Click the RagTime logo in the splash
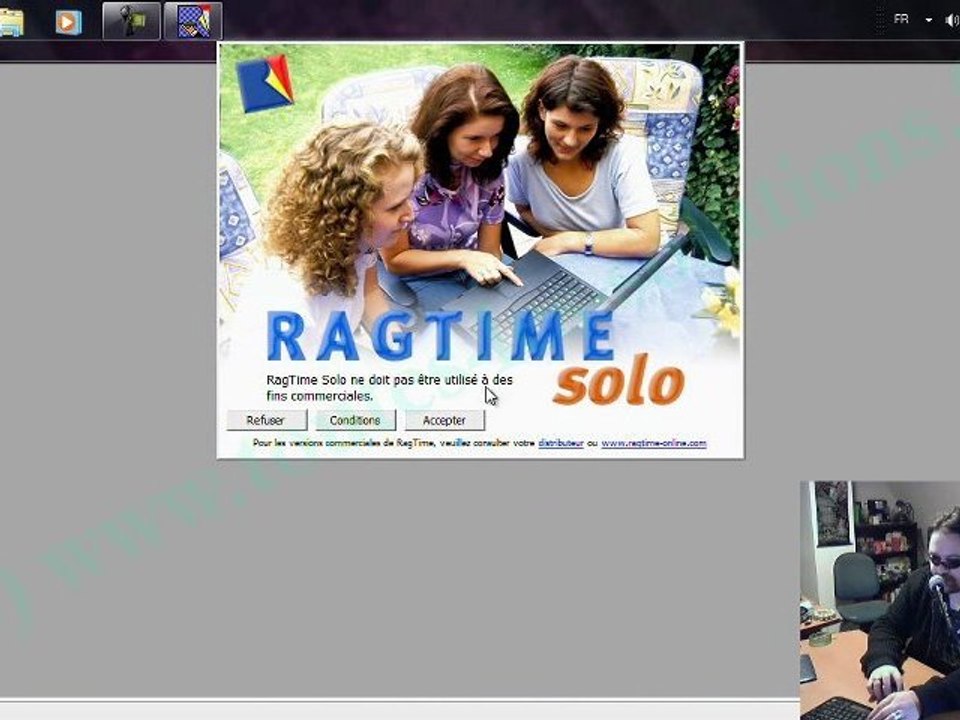Screen dimensions: 960x720 pos(266,84)
